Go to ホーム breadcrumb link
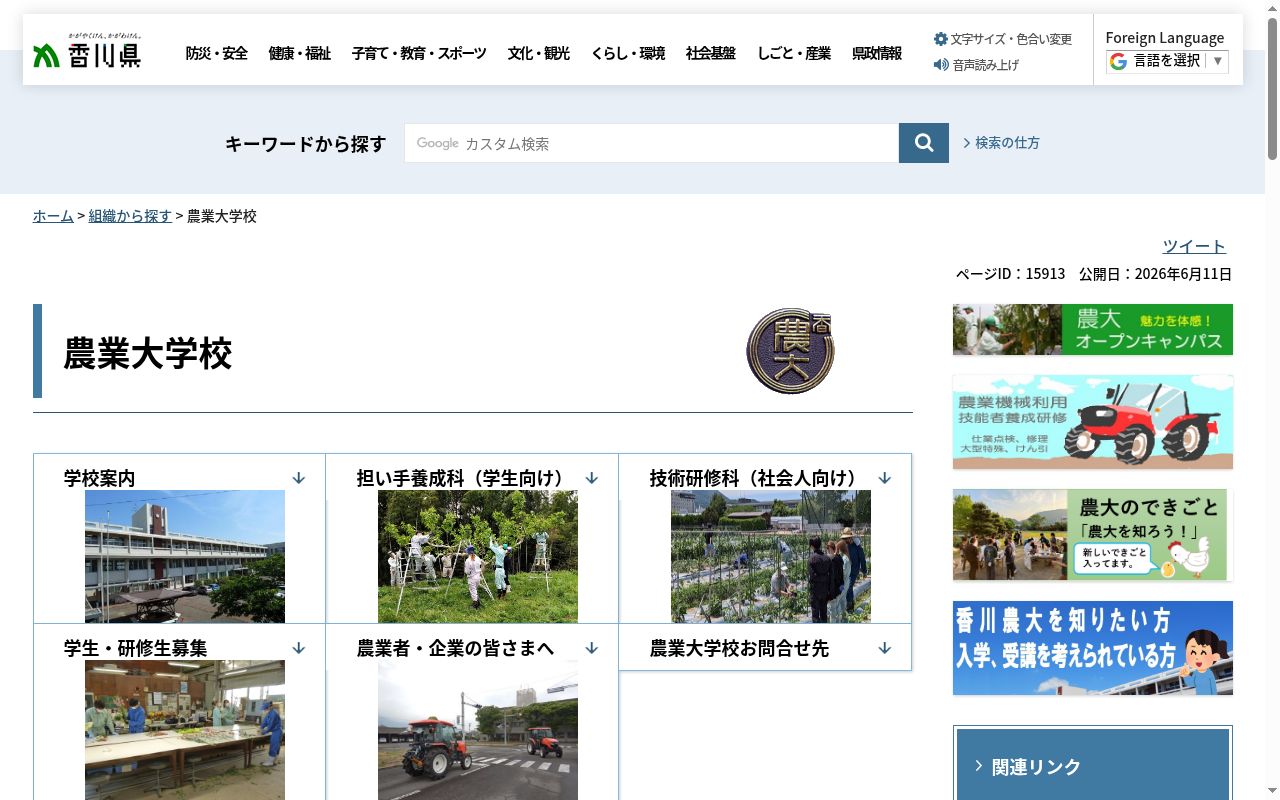The image size is (1280, 800). (53, 216)
